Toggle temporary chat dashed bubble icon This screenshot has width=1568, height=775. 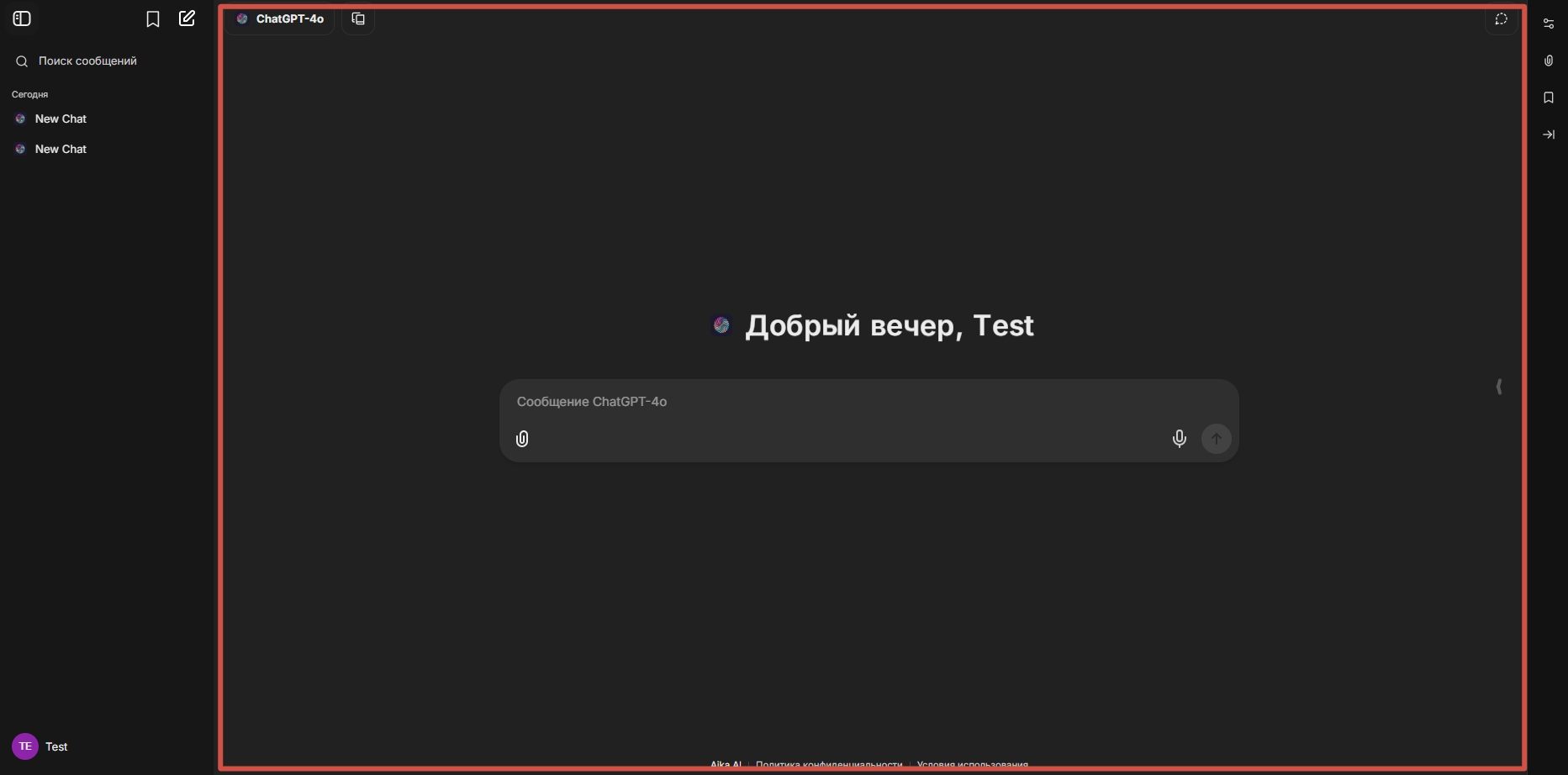1501,19
